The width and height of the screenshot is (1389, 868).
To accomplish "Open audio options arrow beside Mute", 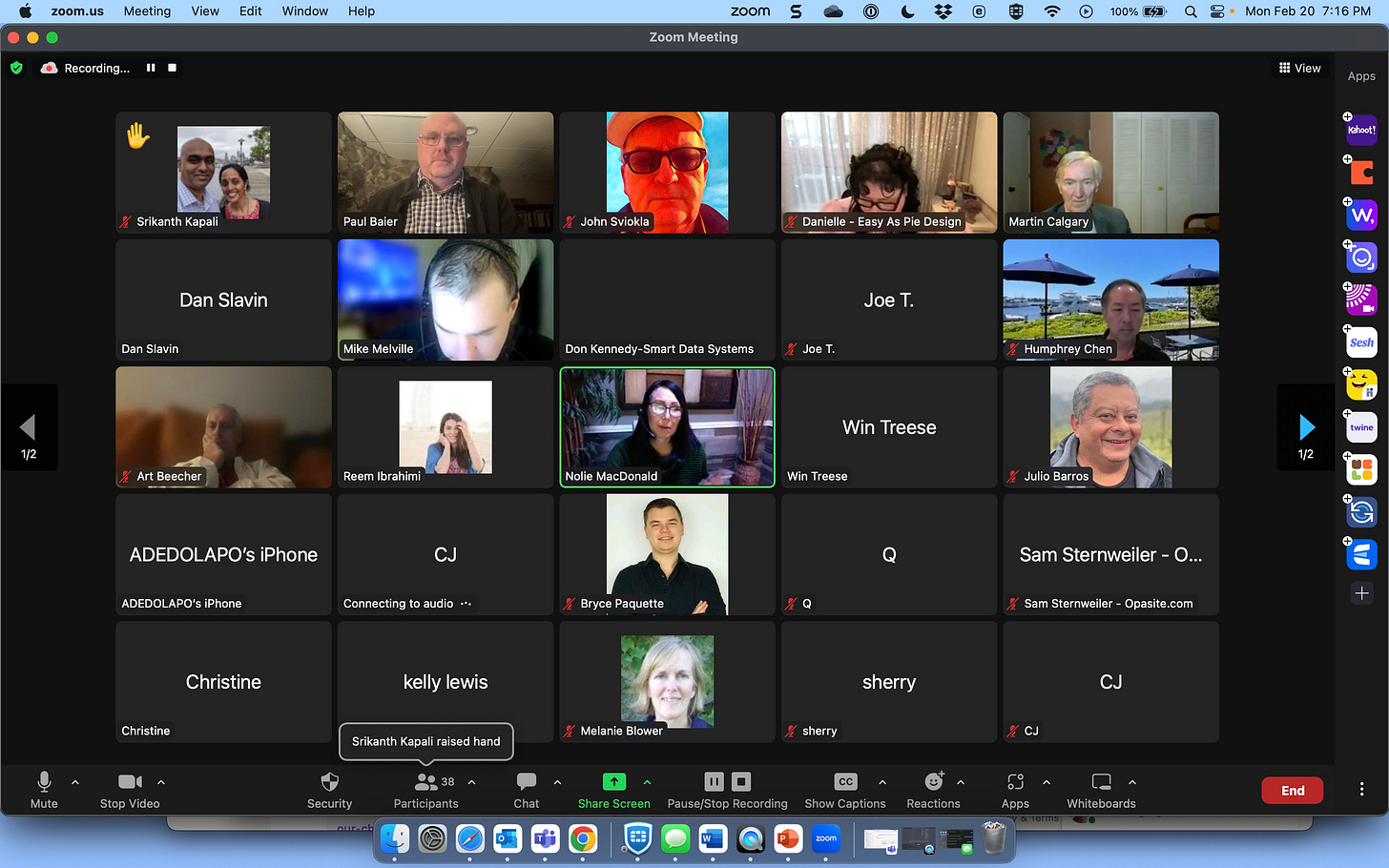I will 75,782.
